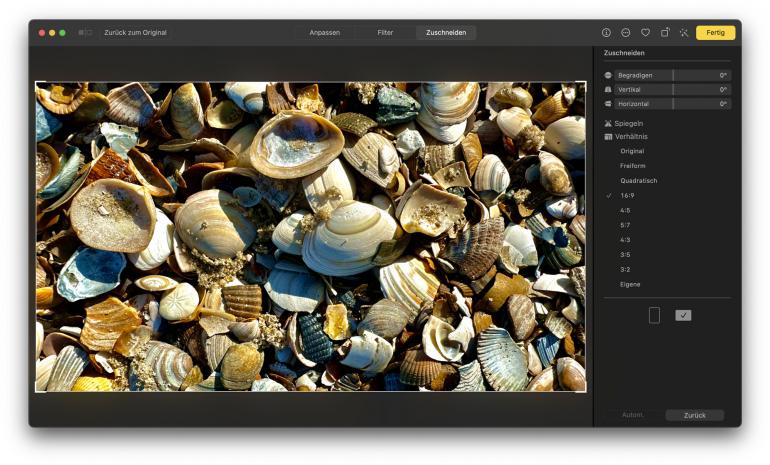
Task: Select the 3:2 aspect ratio
Action: click(x=625, y=269)
